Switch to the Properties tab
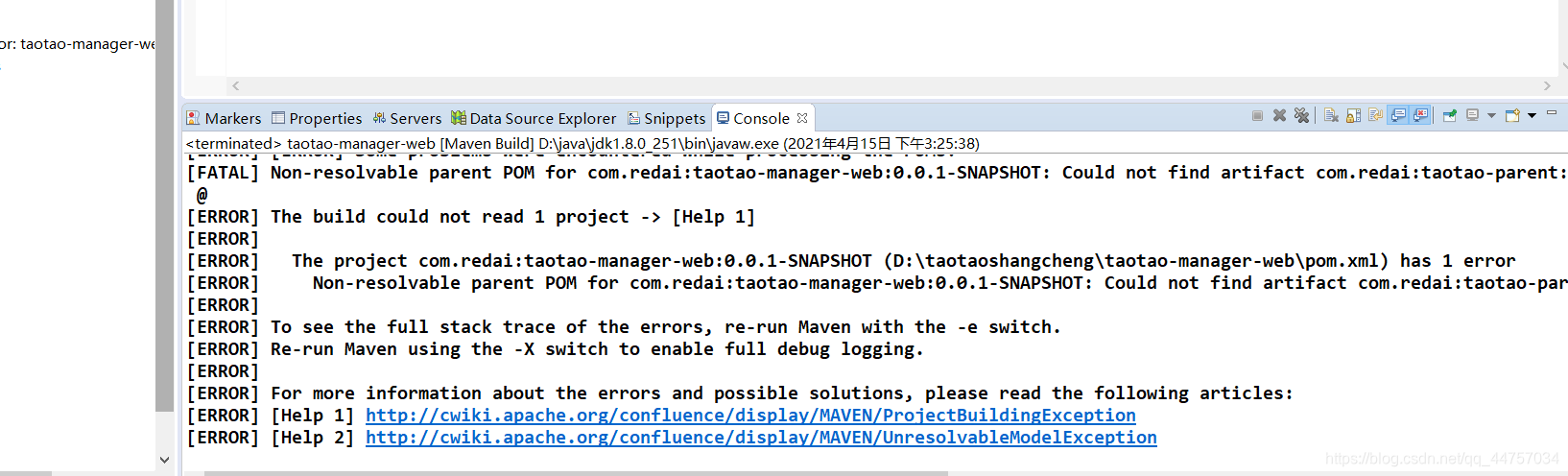Screen dimensions: 1568x476 tap(317, 118)
